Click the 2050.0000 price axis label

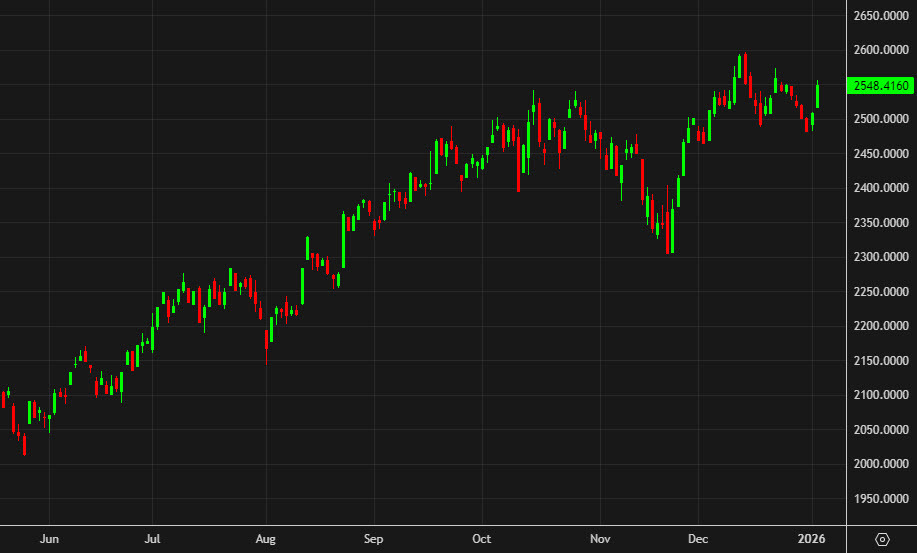pos(881,430)
